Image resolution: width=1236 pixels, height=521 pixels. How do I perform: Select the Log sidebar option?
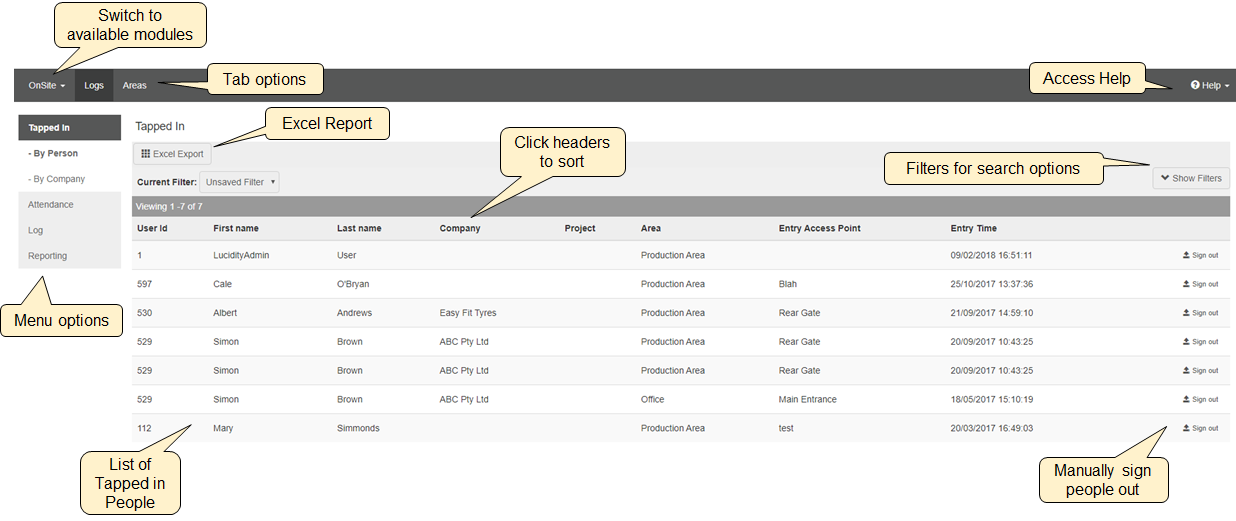coord(36,230)
